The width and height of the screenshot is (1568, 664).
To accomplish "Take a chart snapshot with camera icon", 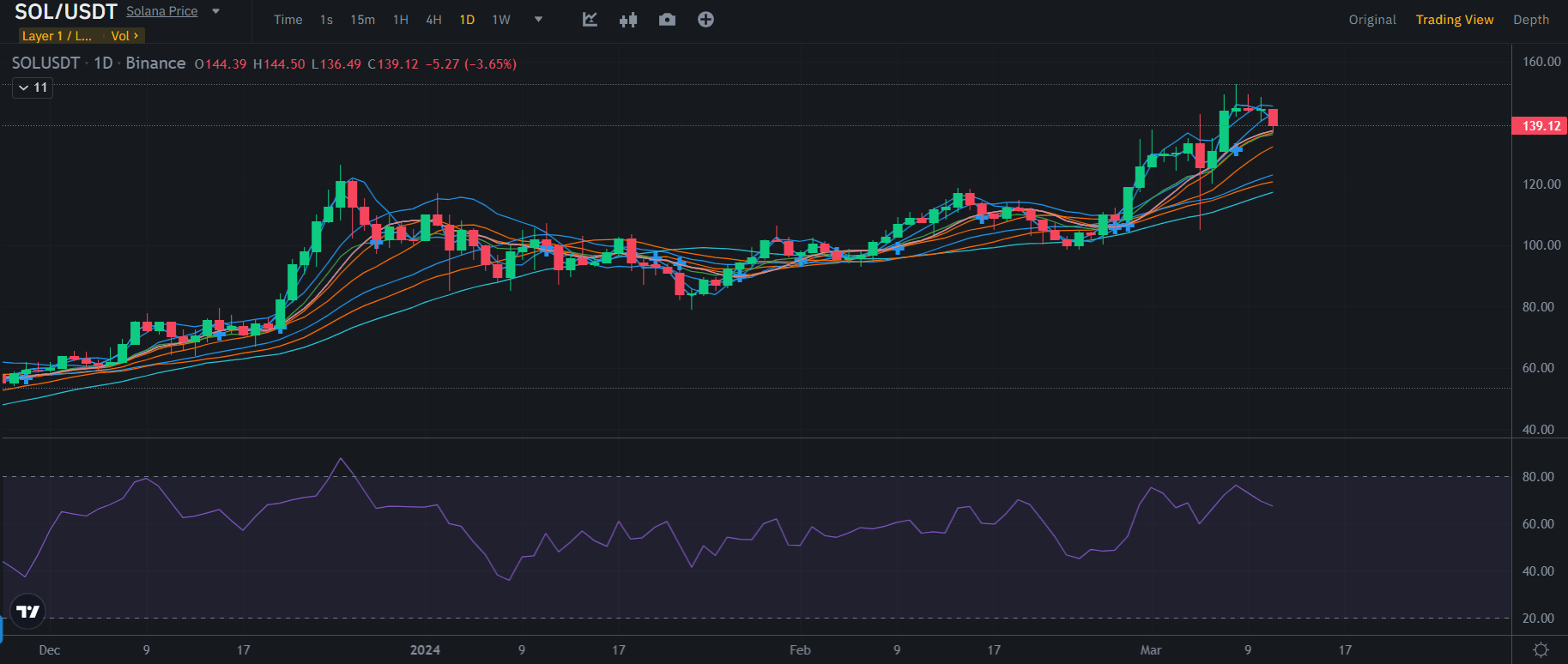I will (667, 20).
